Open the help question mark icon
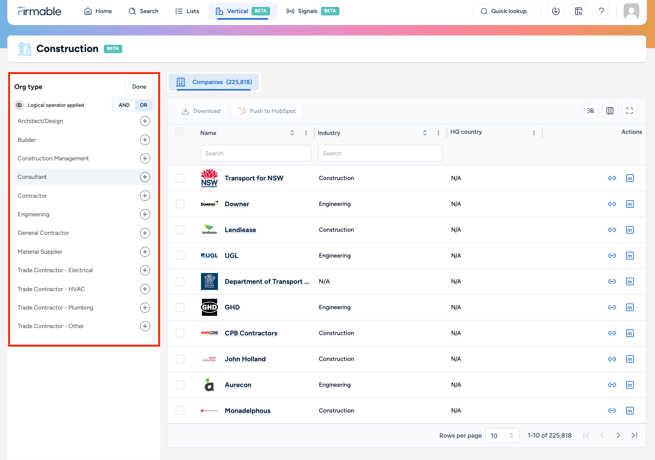 tap(601, 11)
